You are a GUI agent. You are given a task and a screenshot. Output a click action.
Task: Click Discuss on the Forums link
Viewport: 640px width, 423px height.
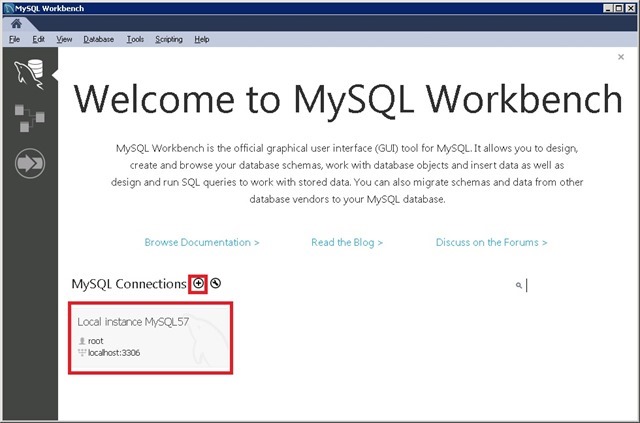[x=491, y=242]
